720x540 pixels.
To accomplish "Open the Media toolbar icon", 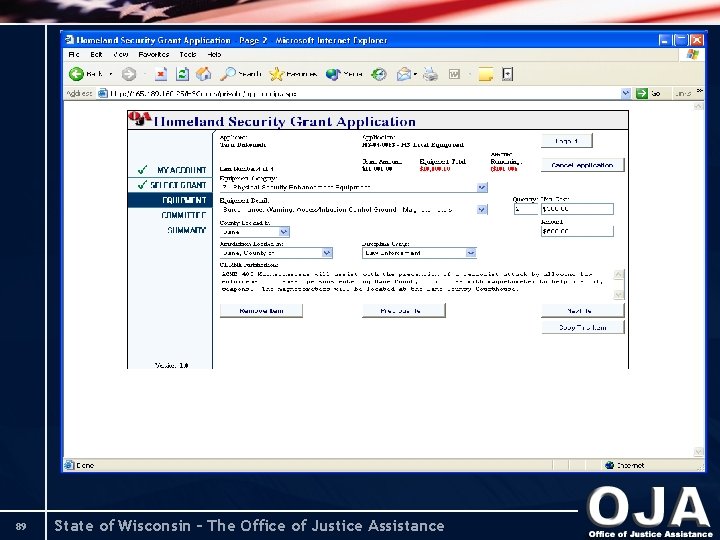I will tap(332, 74).
